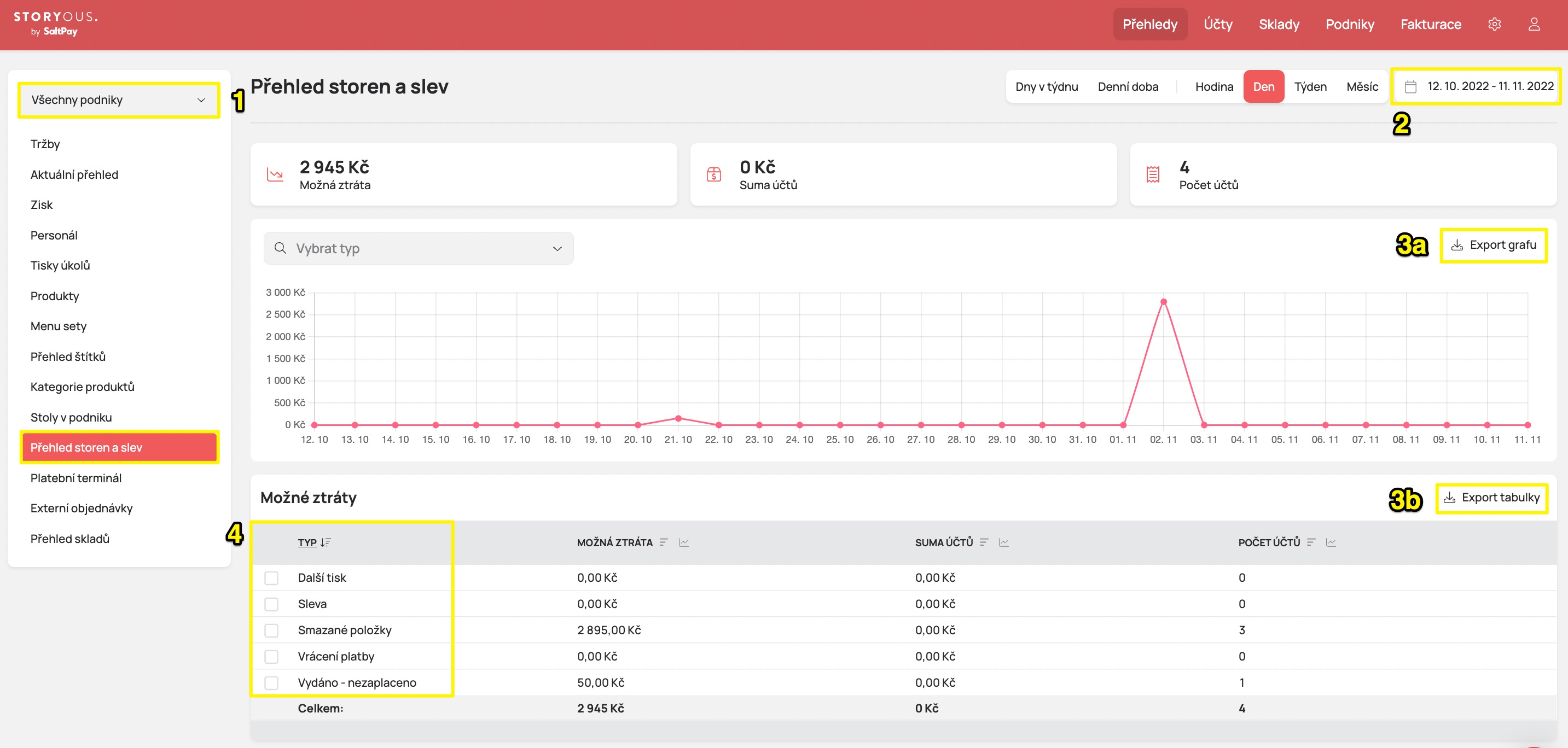Switch grouping to Měsíc

(1362, 86)
